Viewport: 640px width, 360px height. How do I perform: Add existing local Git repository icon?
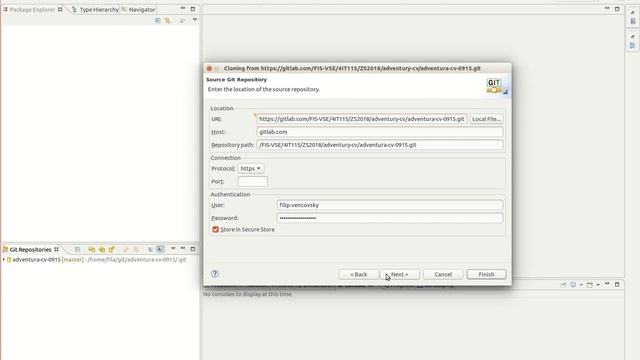(x=91, y=249)
